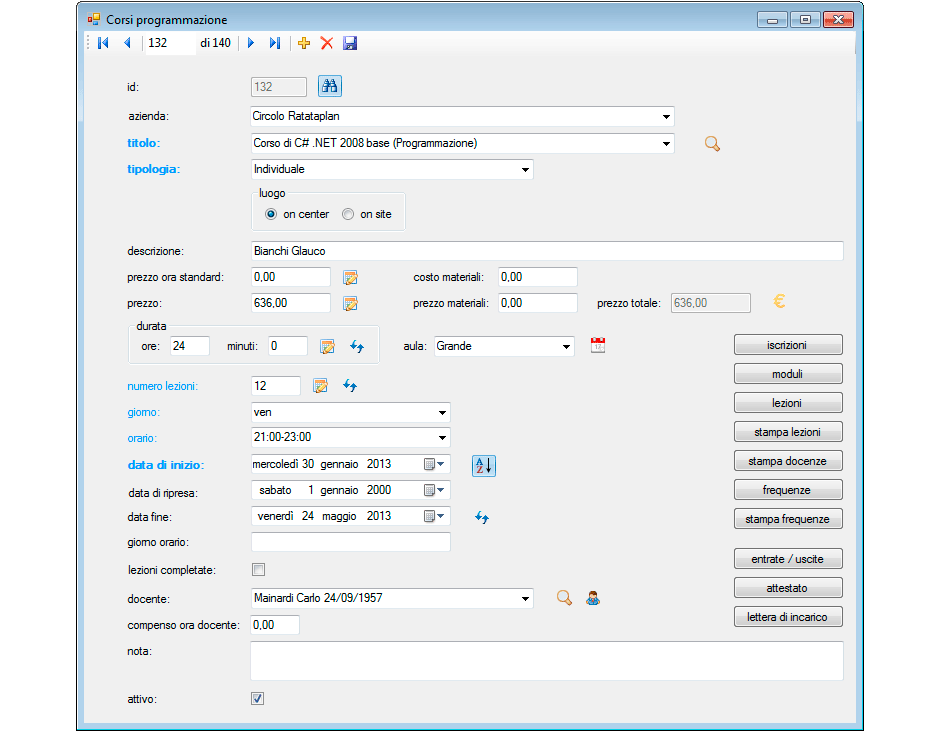Open the aula dropdown
This screenshot has width=940, height=732.
566,347
